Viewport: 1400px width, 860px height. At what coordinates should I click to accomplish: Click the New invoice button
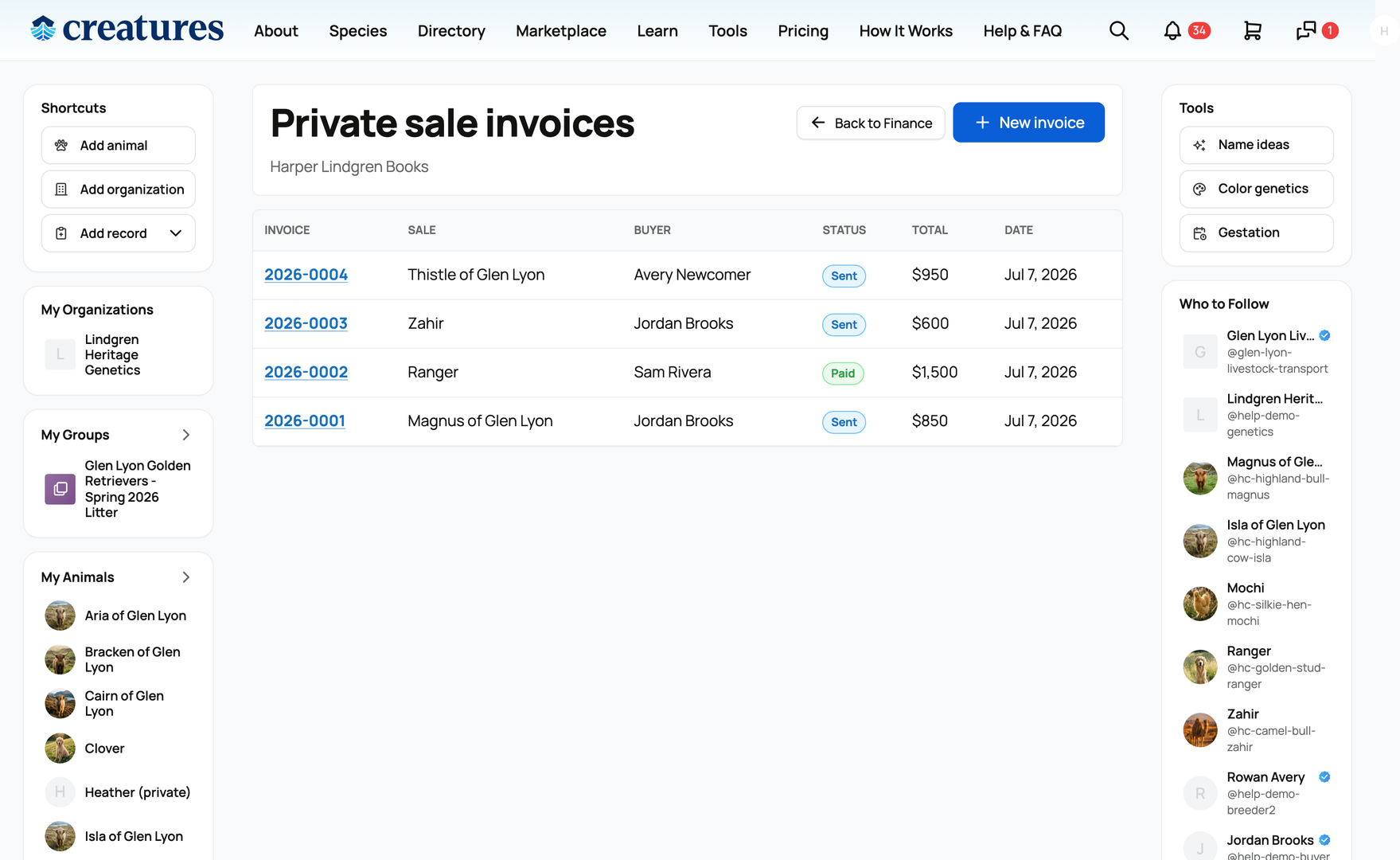1028,123
